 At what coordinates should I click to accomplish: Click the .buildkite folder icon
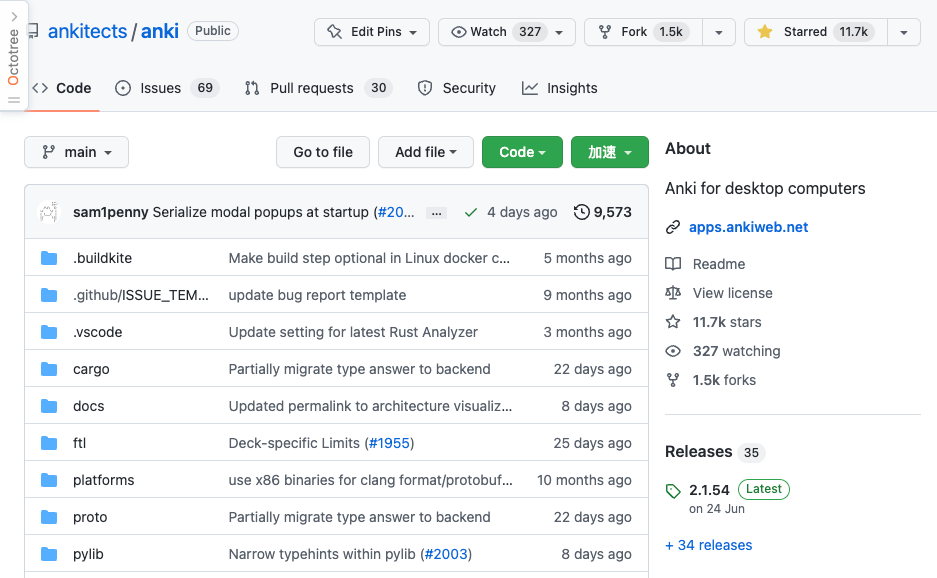click(x=49, y=258)
